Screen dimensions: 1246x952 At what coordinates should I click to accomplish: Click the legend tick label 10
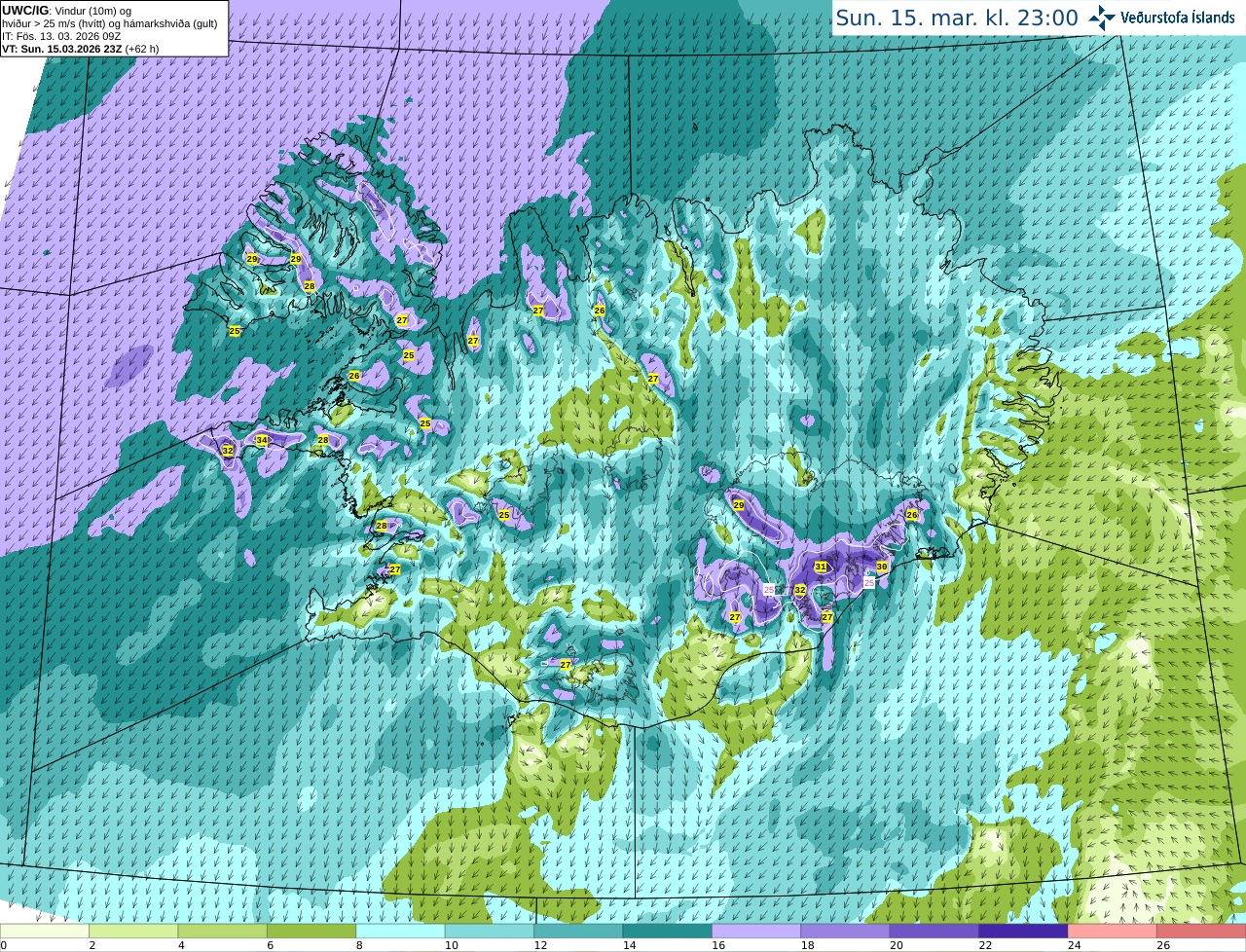[x=452, y=945]
